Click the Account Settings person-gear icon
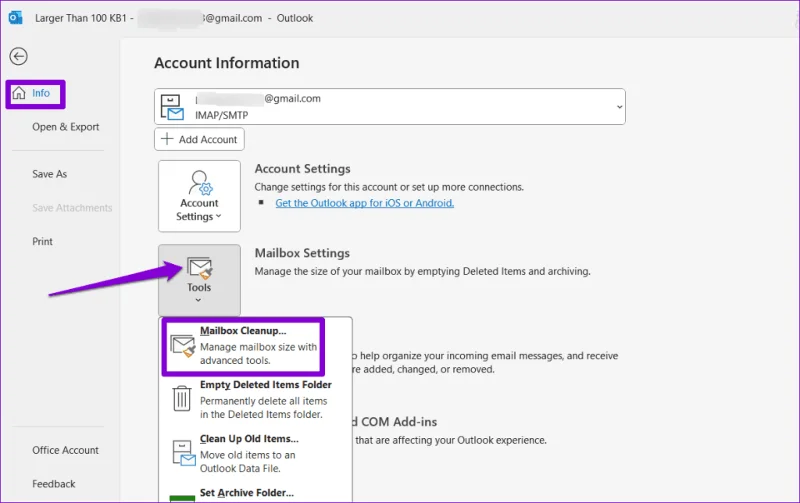Screen dimensions: 800x503 pos(200,183)
